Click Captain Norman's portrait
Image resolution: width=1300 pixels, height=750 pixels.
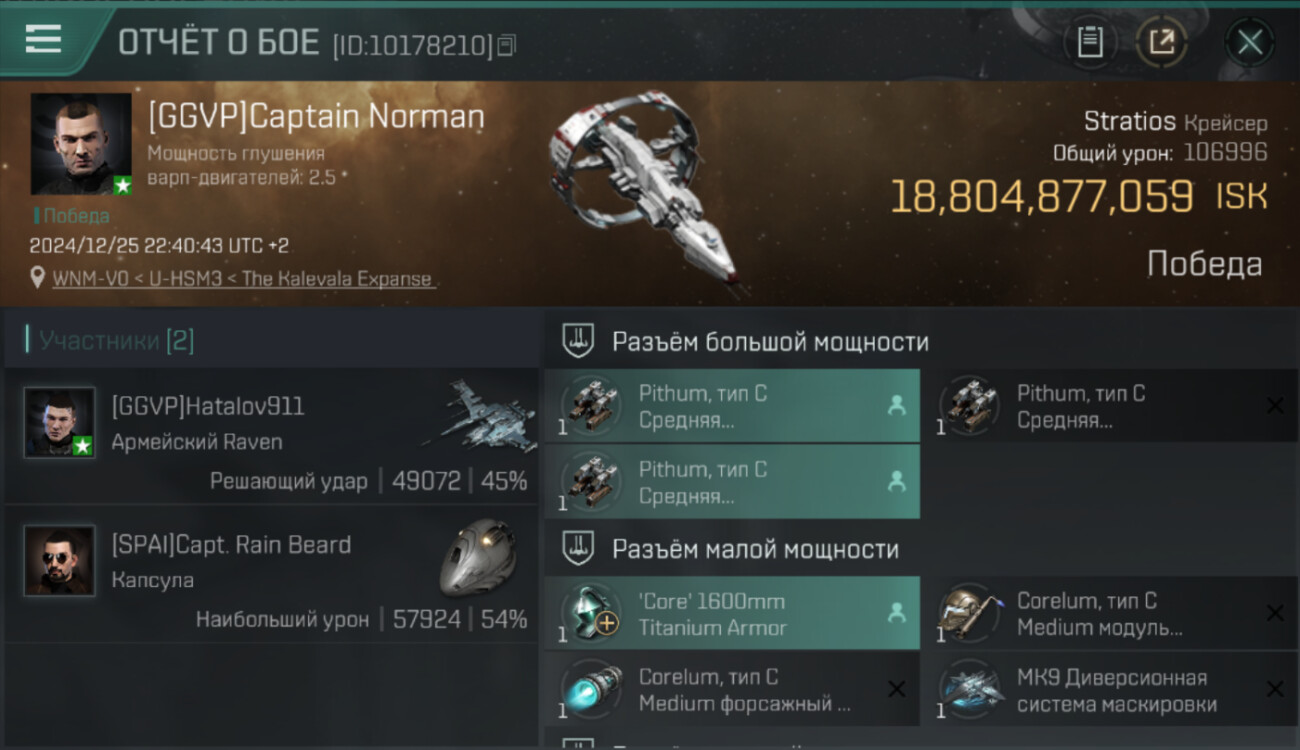(81, 144)
